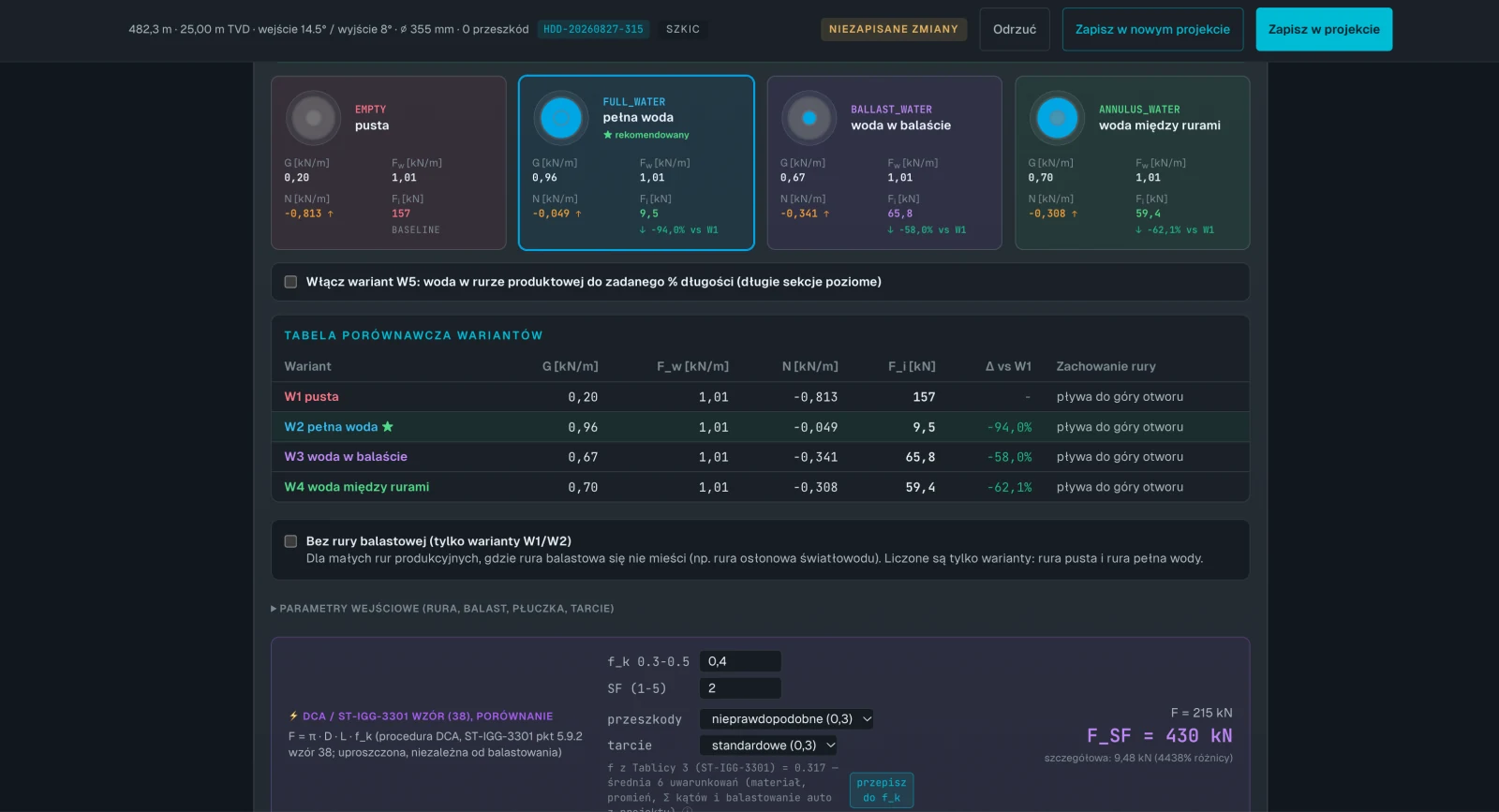Expand 'Parametry wejściowe' section
Viewport: 1499px width, 812px height.
442,609
